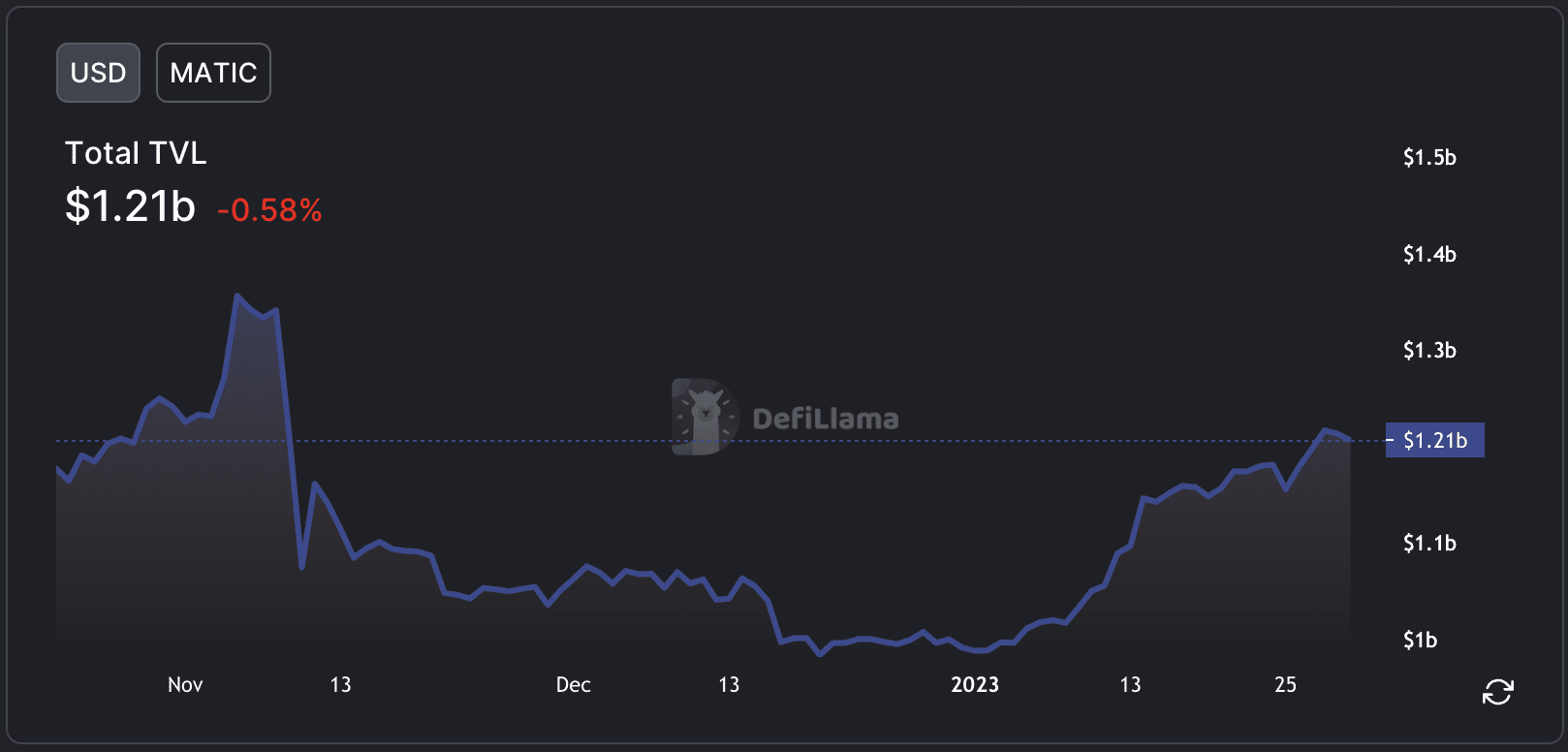Switch the denomination to USD
The height and width of the screenshot is (752, 1568).
pyautogui.click(x=98, y=73)
